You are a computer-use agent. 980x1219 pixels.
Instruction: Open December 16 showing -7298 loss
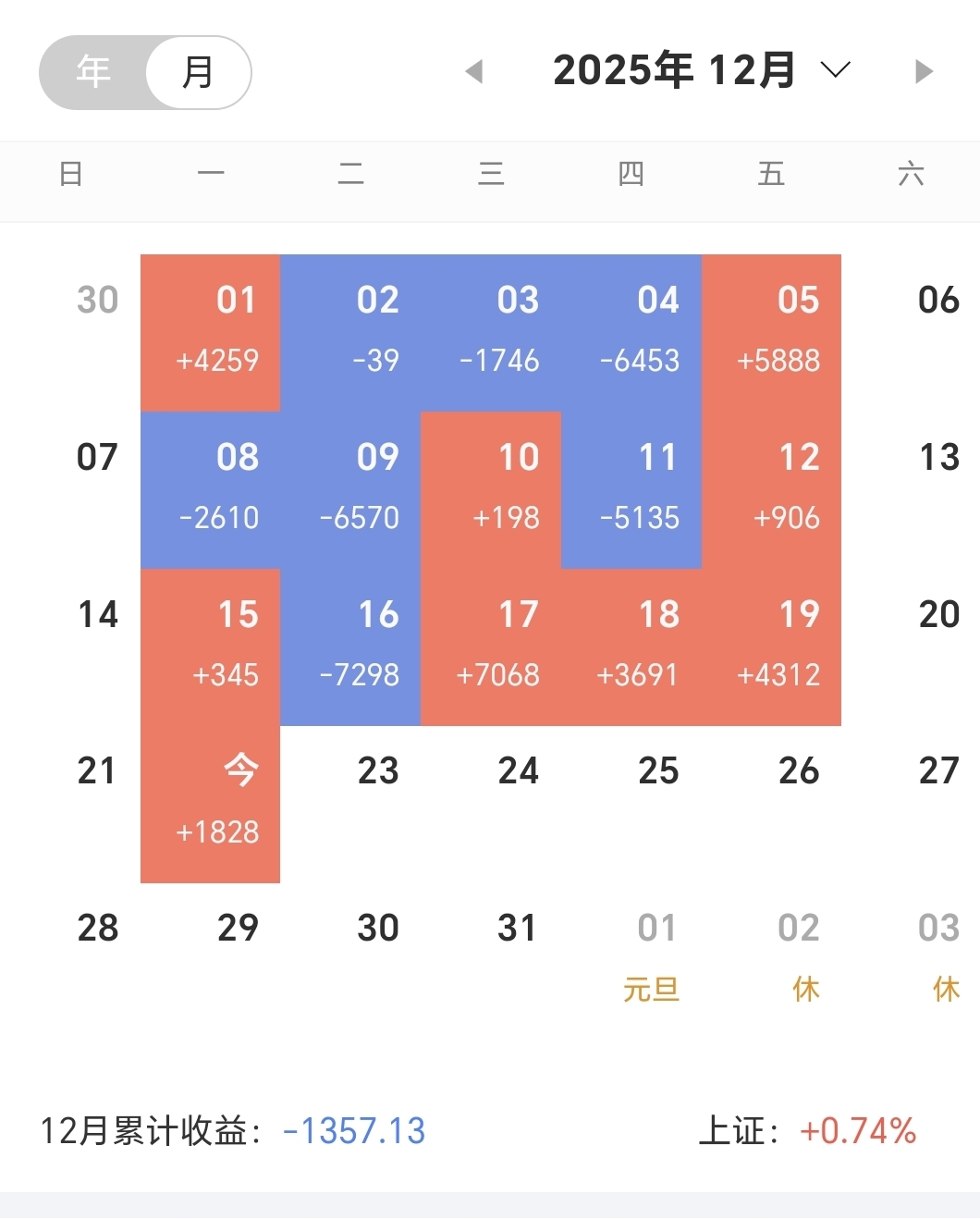[x=351, y=646]
